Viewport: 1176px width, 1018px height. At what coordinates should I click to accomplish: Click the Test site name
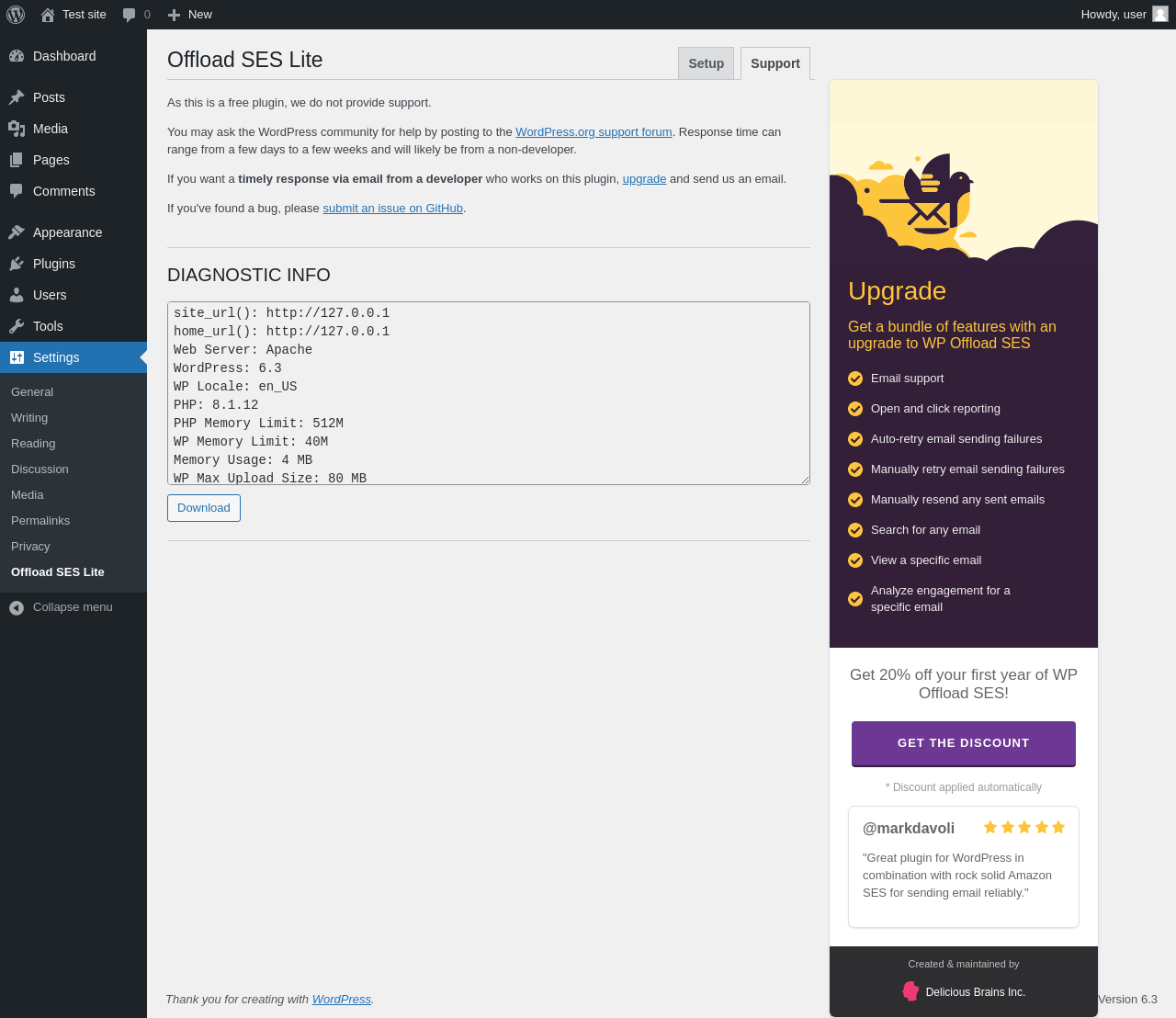85,15
